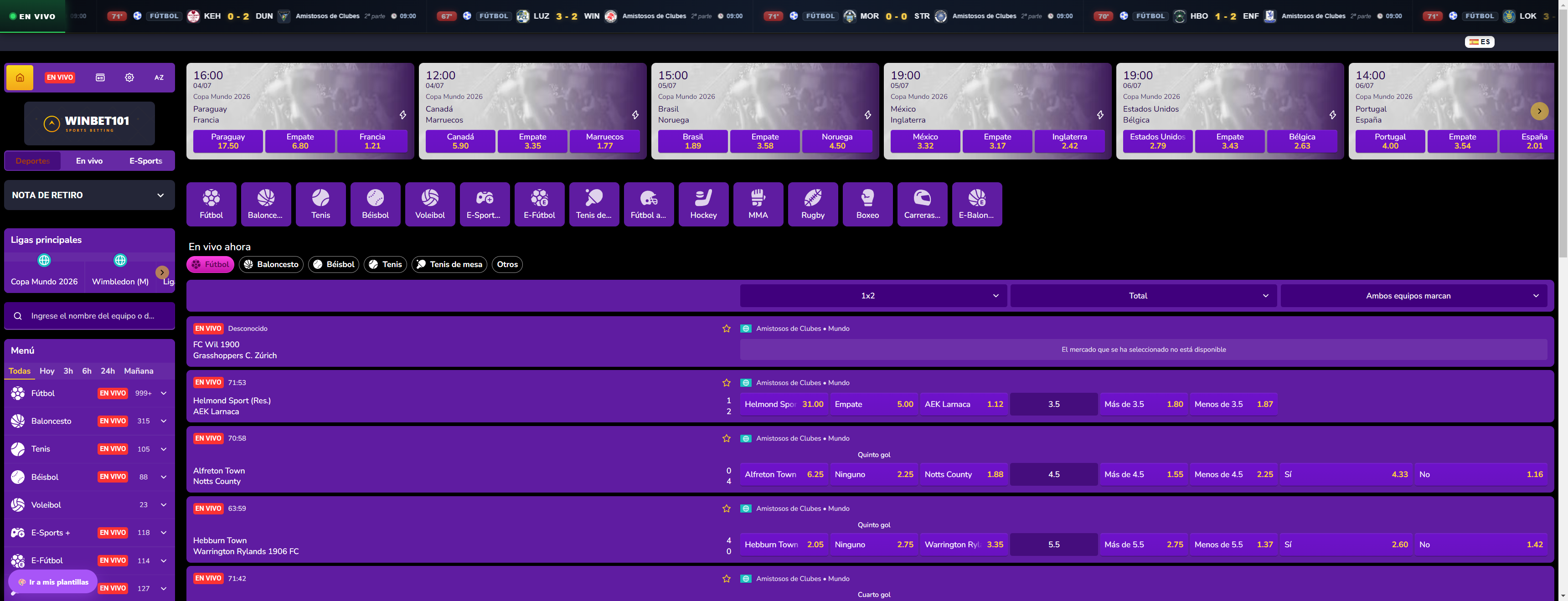The image size is (1568, 601).
Task: Select the Tenis sport tile
Action: click(x=321, y=205)
